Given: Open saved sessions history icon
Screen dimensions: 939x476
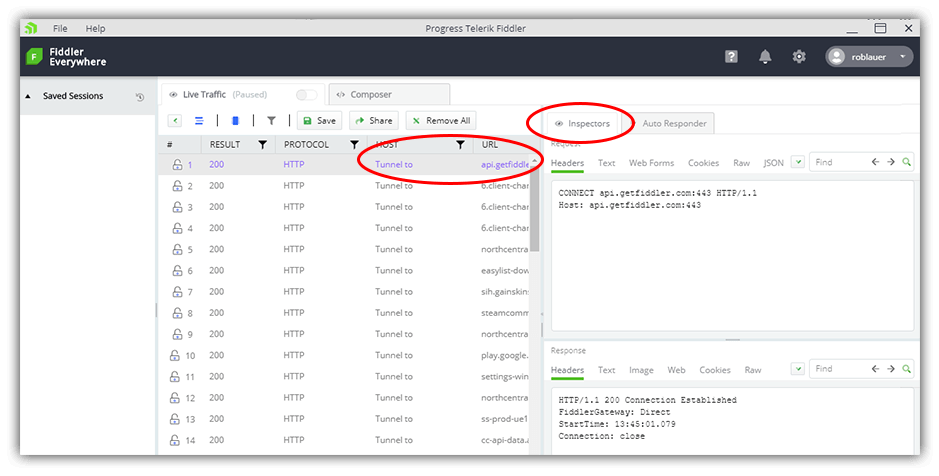Looking at the screenshot, I should point(140,97).
